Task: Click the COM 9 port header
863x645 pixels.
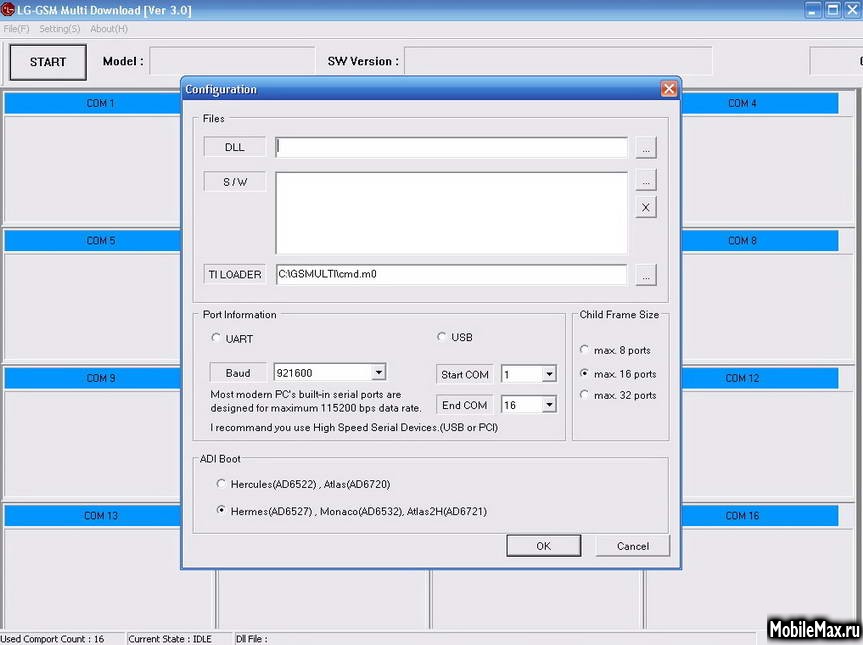Action: point(92,378)
